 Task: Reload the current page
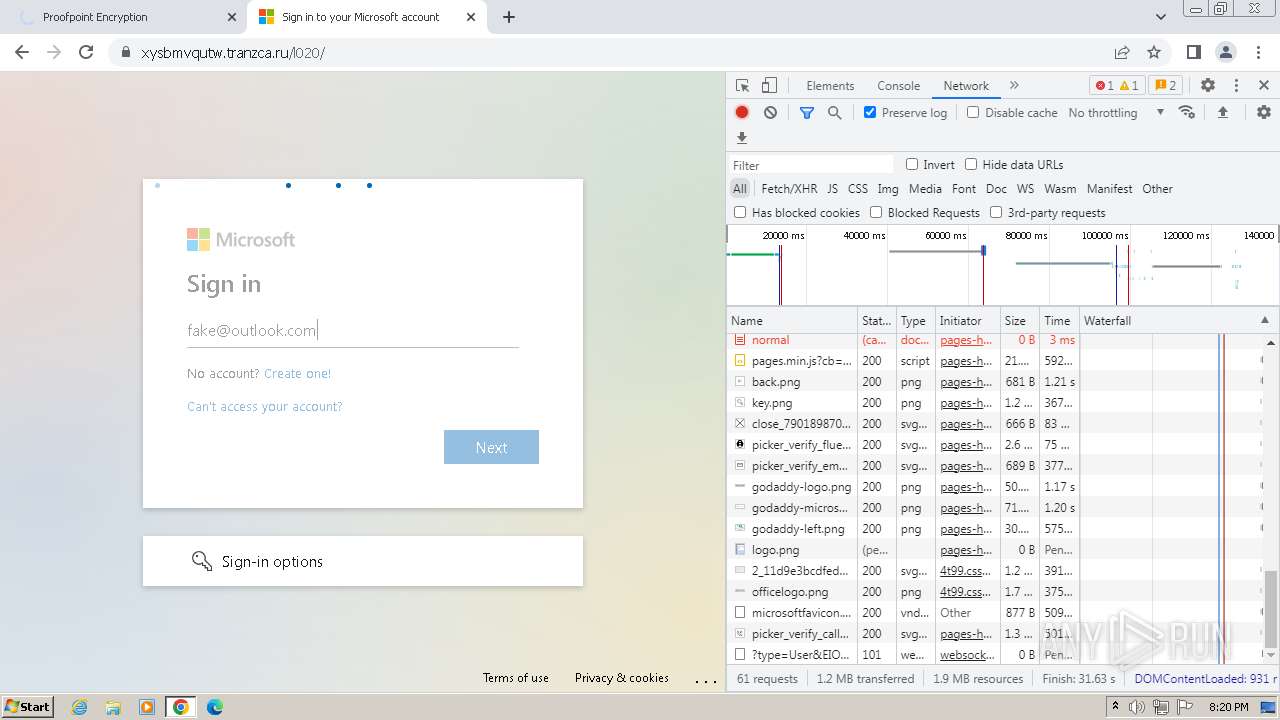coord(86,52)
